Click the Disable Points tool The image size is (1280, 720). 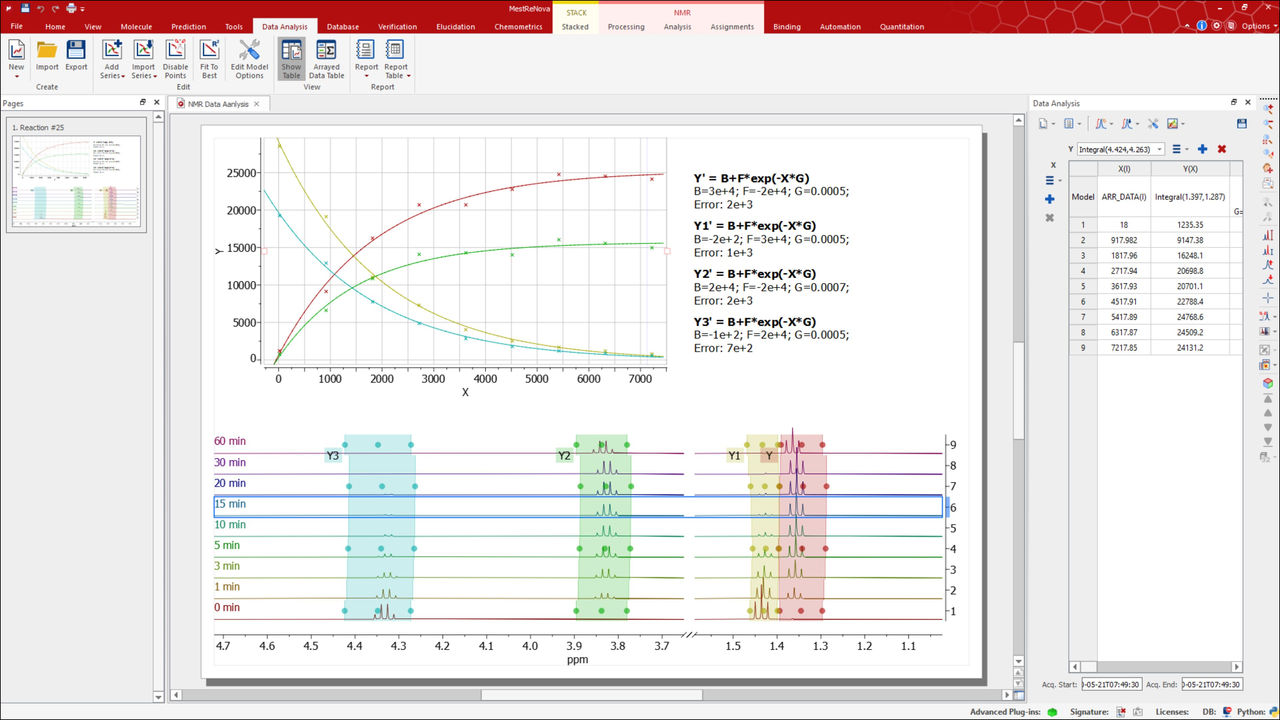coord(175,59)
